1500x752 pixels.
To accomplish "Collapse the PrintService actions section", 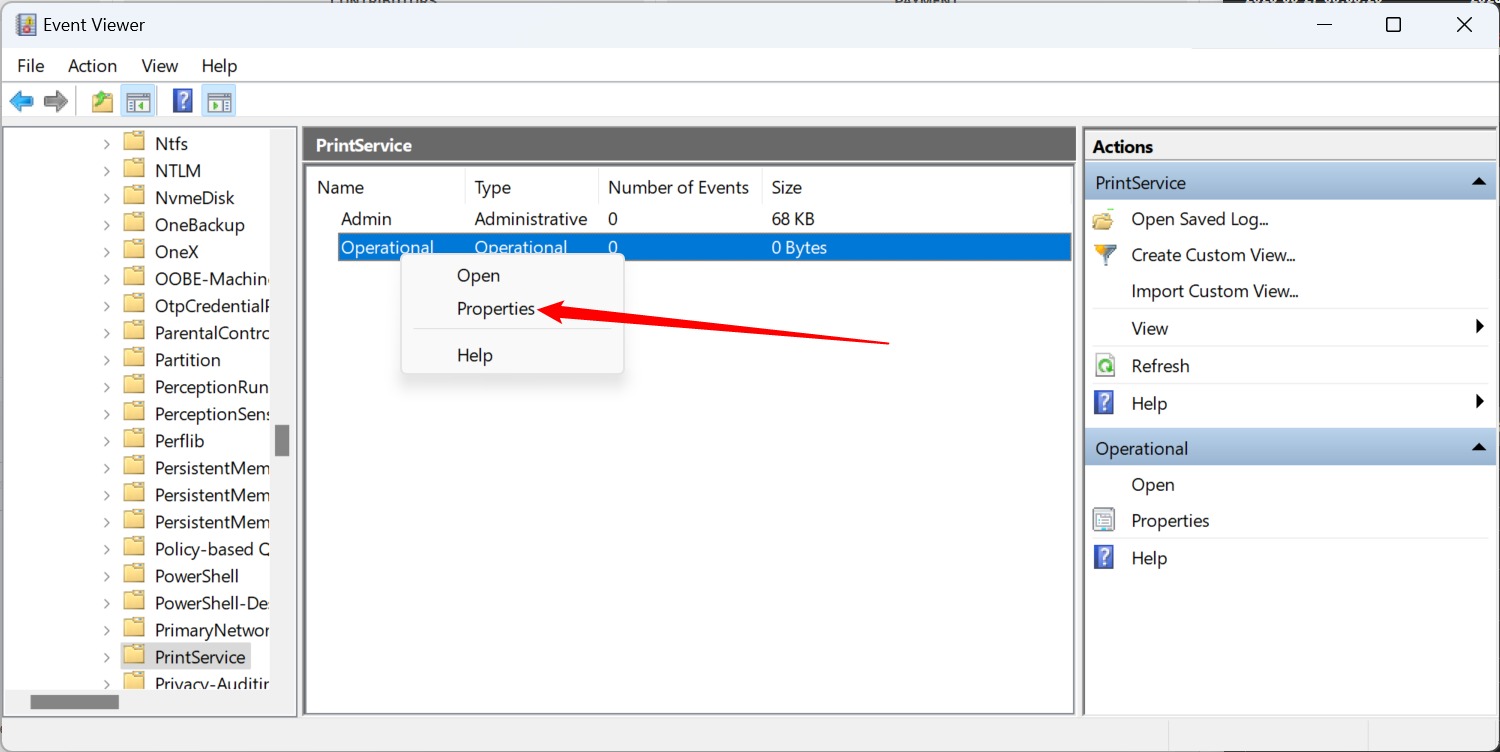I will coord(1478,183).
